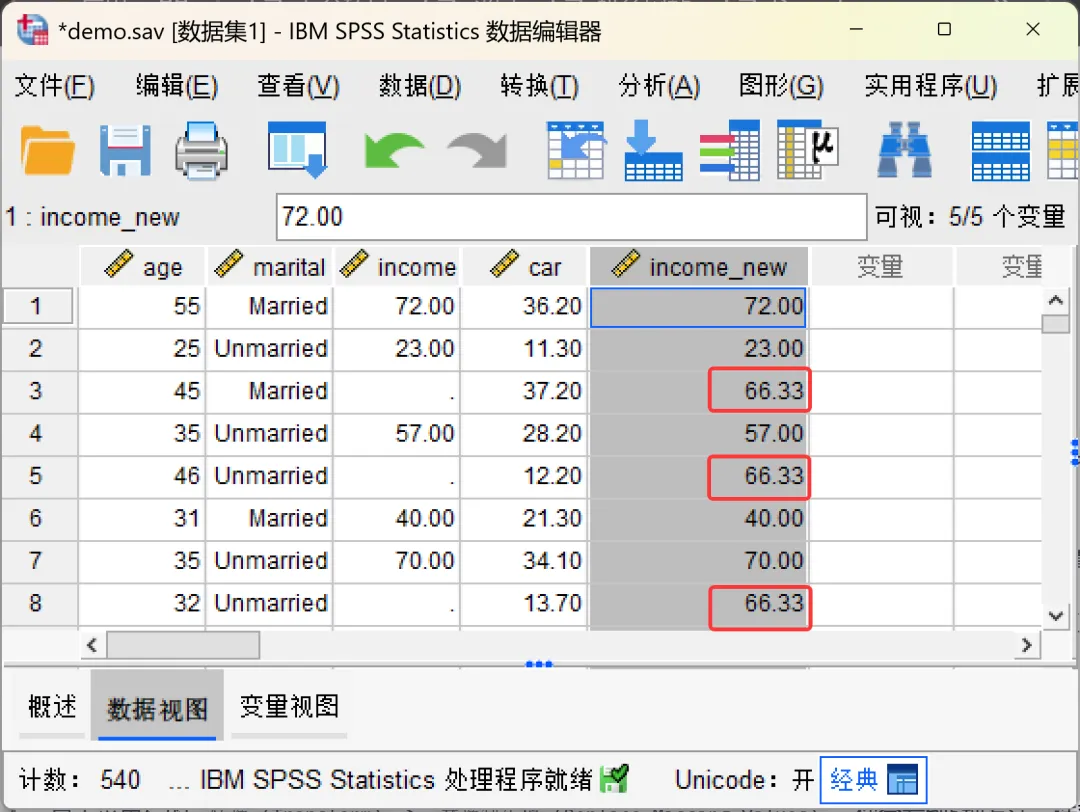The width and height of the screenshot is (1080, 812).
Task: Open the 实用程序(U) menu
Action: (931, 86)
